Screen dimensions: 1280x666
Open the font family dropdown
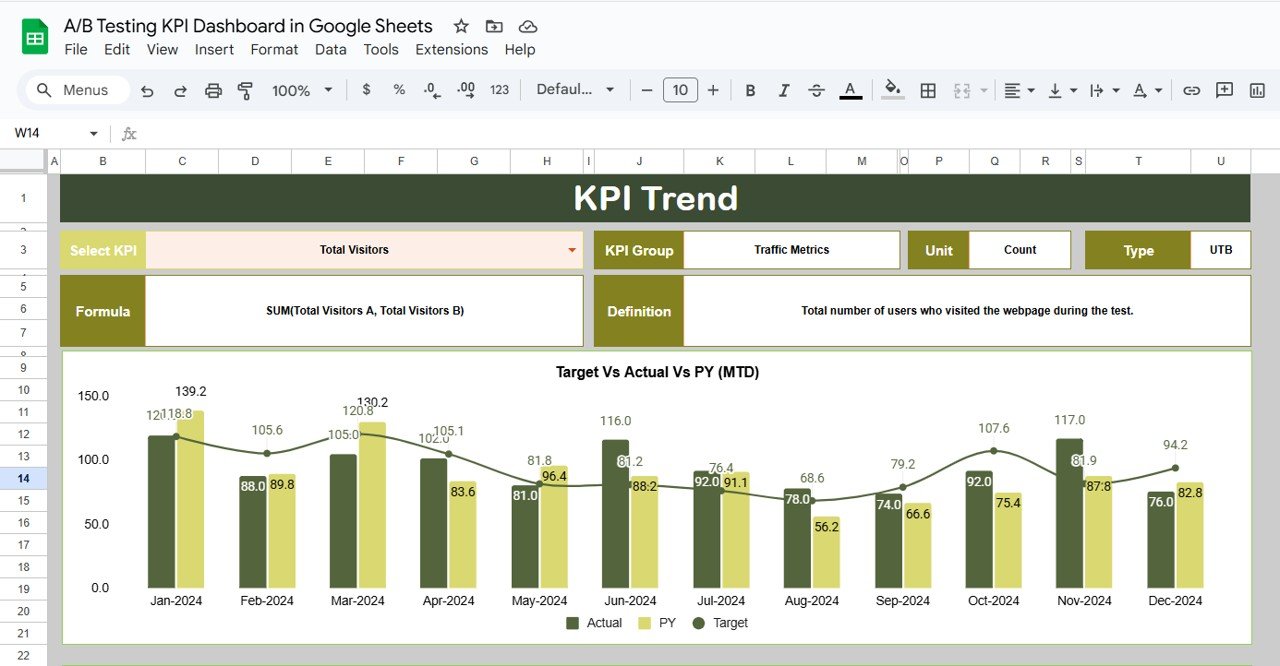click(x=575, y=89)
